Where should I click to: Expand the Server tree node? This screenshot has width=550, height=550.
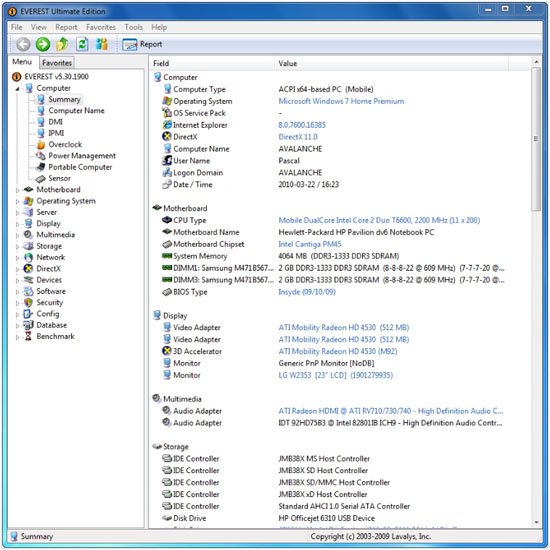pos(17,213)
